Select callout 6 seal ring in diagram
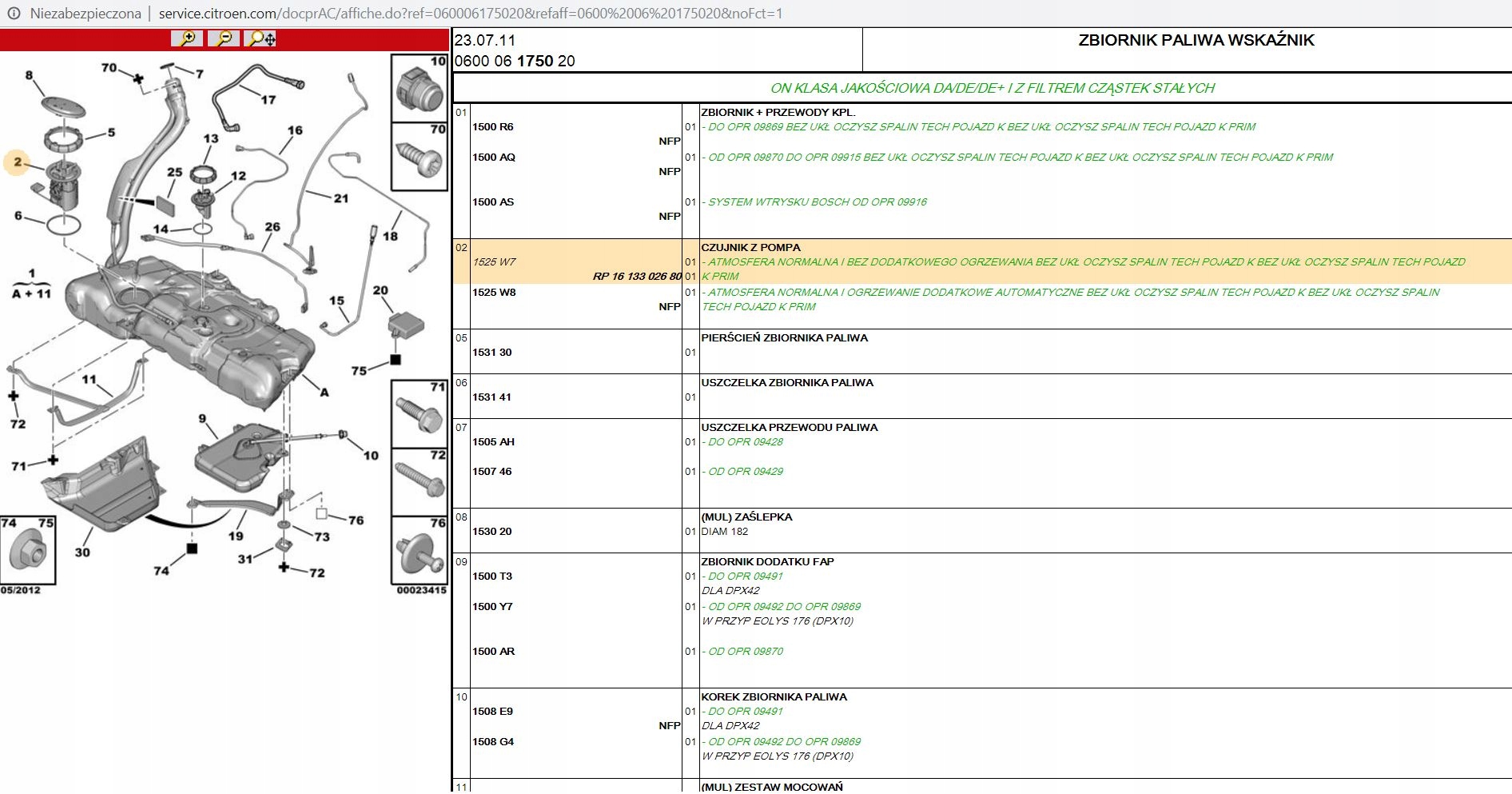Screen dimensions: 1512x794 point(18,215)
